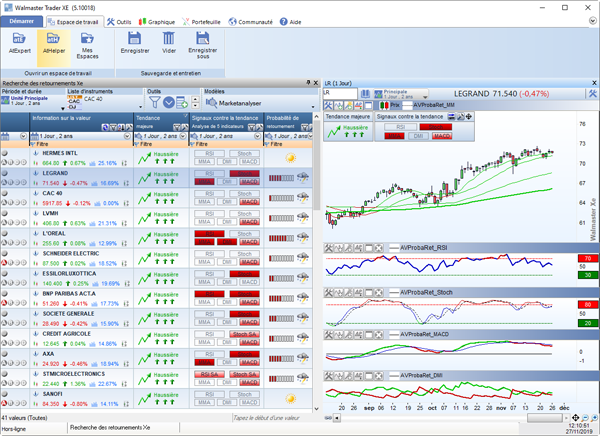Close the AVProbaRet_MACD indicator panel
The height and width of the screenshot is (436, 600).
[378, 335]
